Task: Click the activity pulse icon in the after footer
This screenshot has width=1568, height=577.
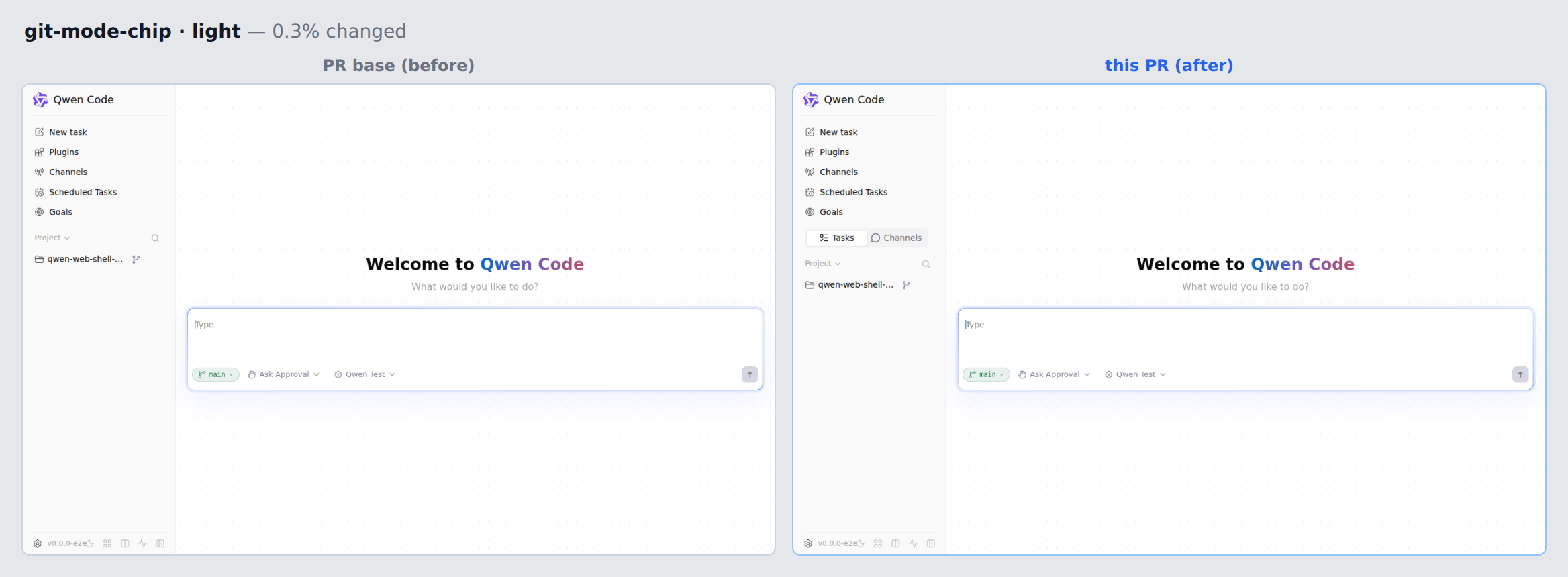Action: point(913,543)
